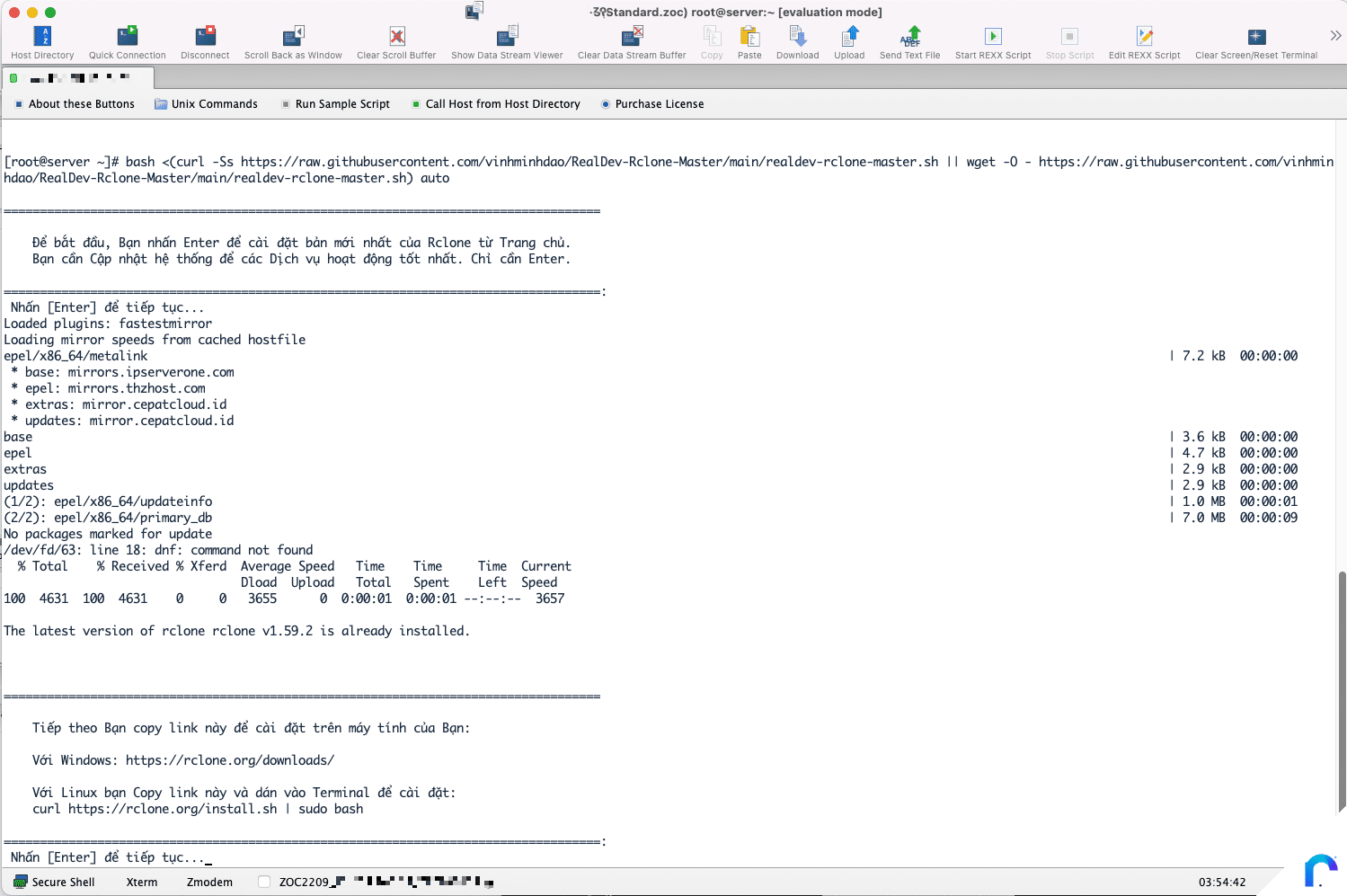
Task: Click window title proxy icon above title
Action: [474, 11]
